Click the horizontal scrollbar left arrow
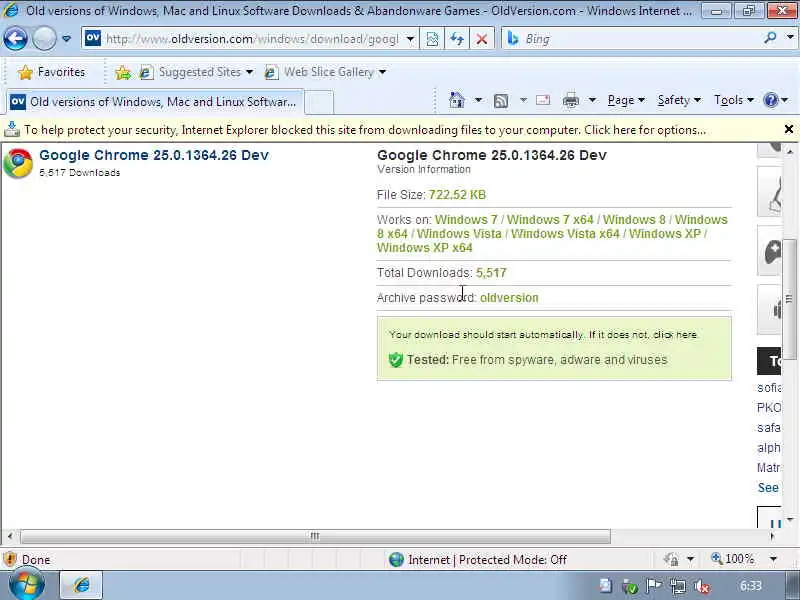800x600 pixels. pyautogui.click(x=10, y=536)
